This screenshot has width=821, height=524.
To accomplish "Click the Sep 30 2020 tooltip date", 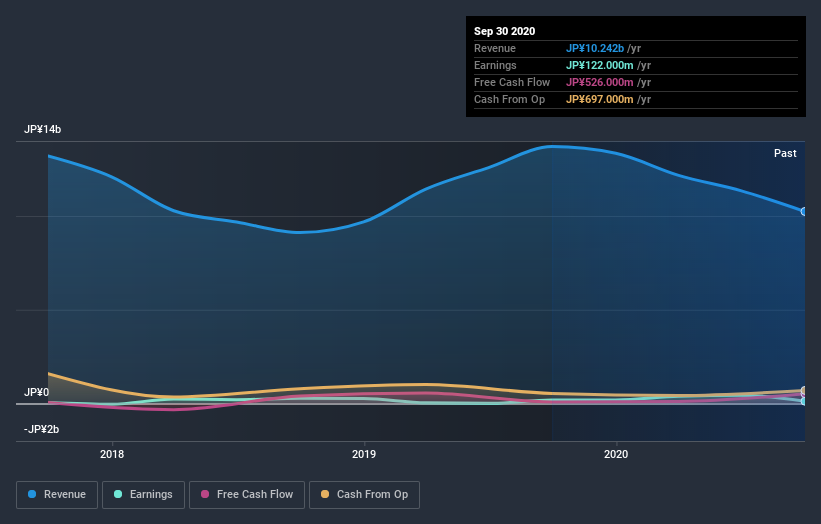I will click(x=504, y=31).
